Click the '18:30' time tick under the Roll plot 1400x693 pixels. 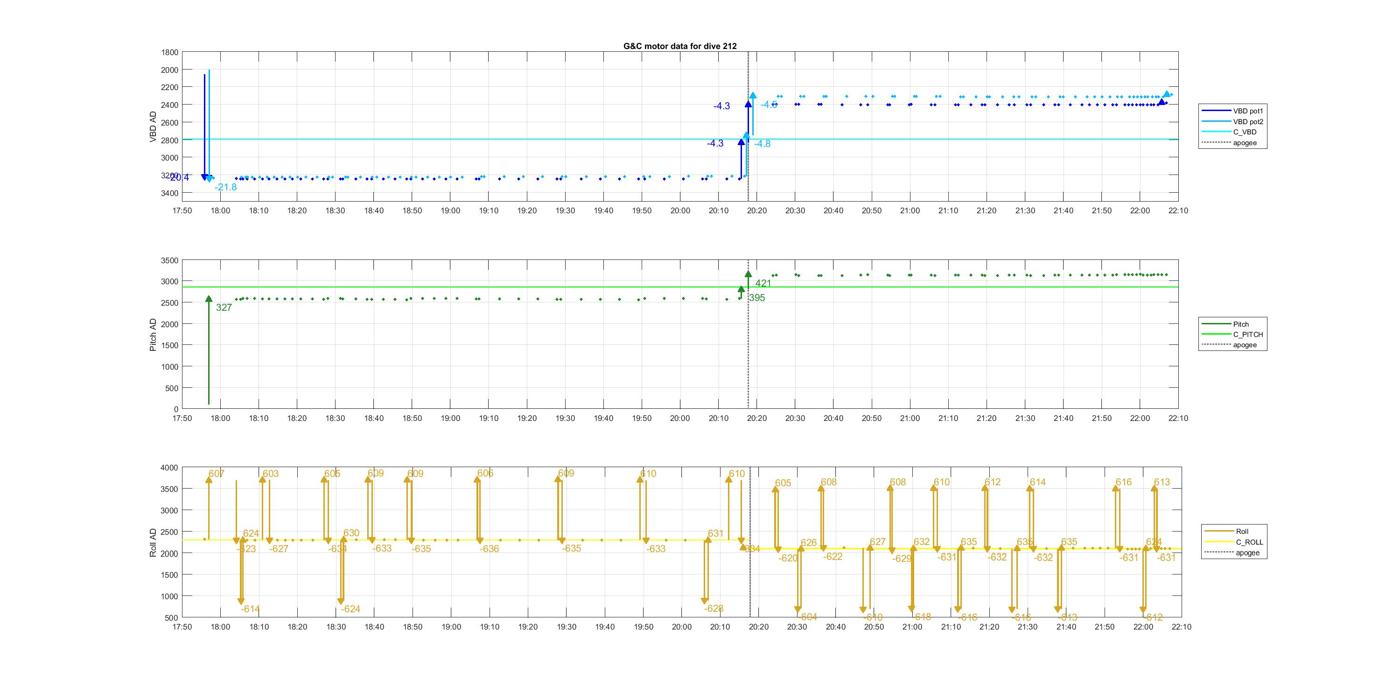(335, 627)
